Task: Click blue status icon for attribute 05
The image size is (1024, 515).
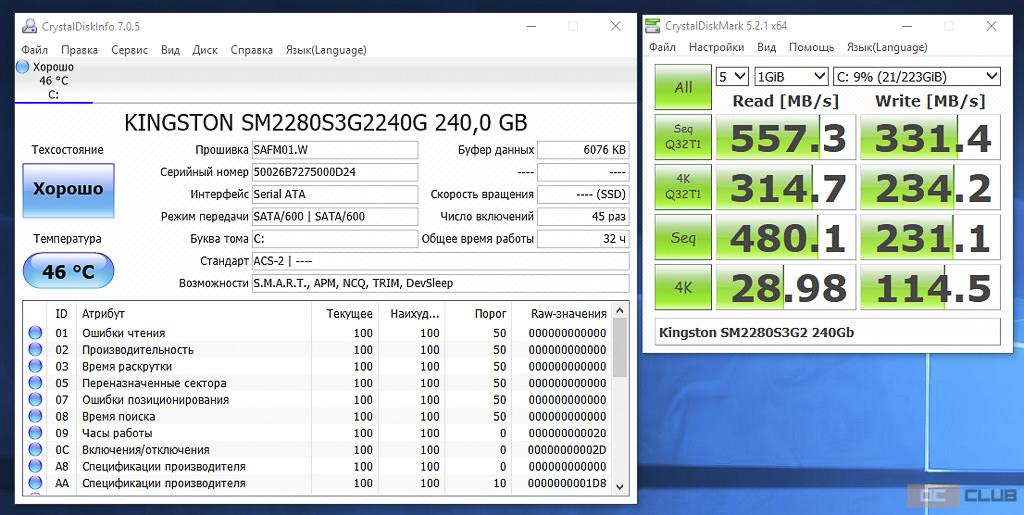Action: (x=35, y=383)
